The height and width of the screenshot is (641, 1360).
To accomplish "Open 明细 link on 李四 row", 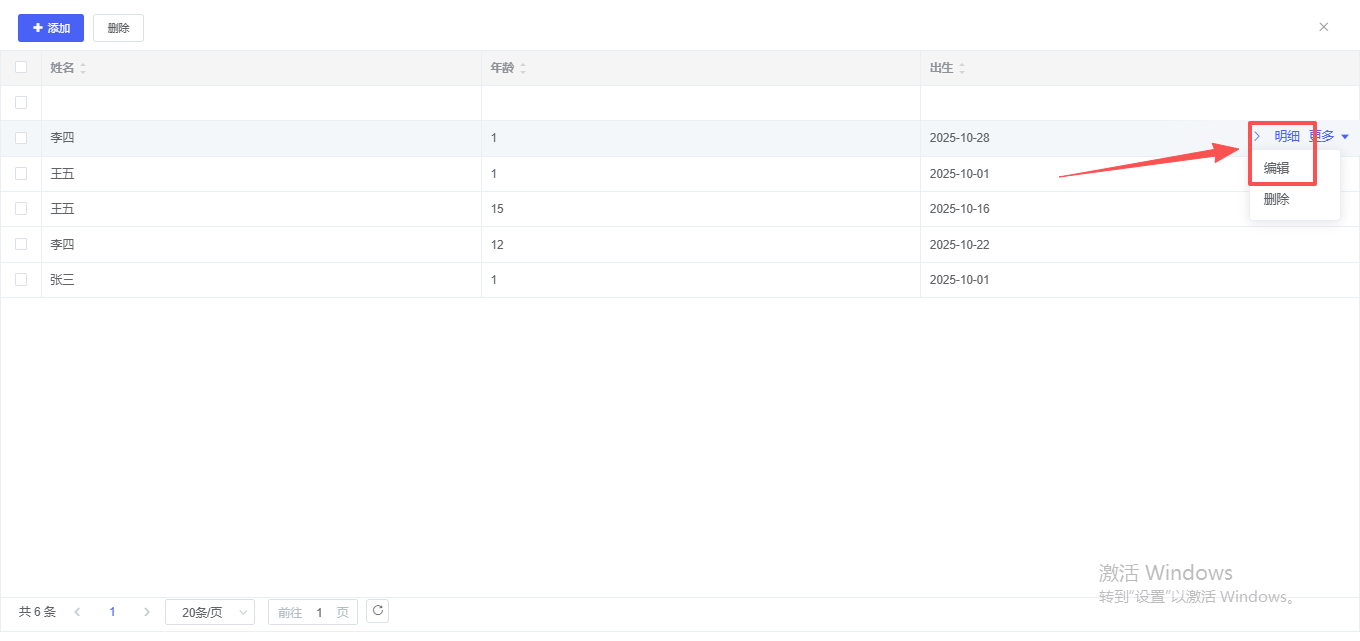I will 1286,136.
